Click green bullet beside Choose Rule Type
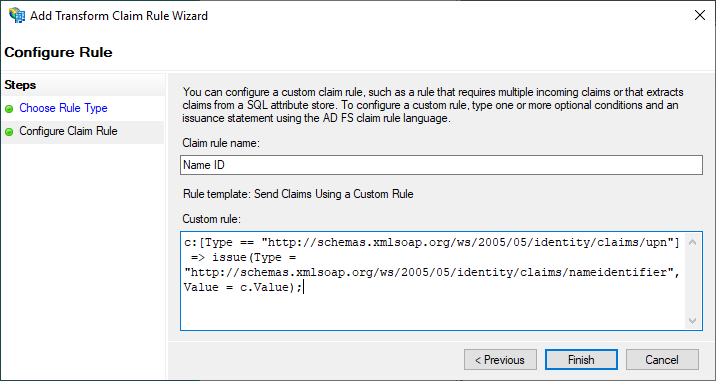 [9, 109]
